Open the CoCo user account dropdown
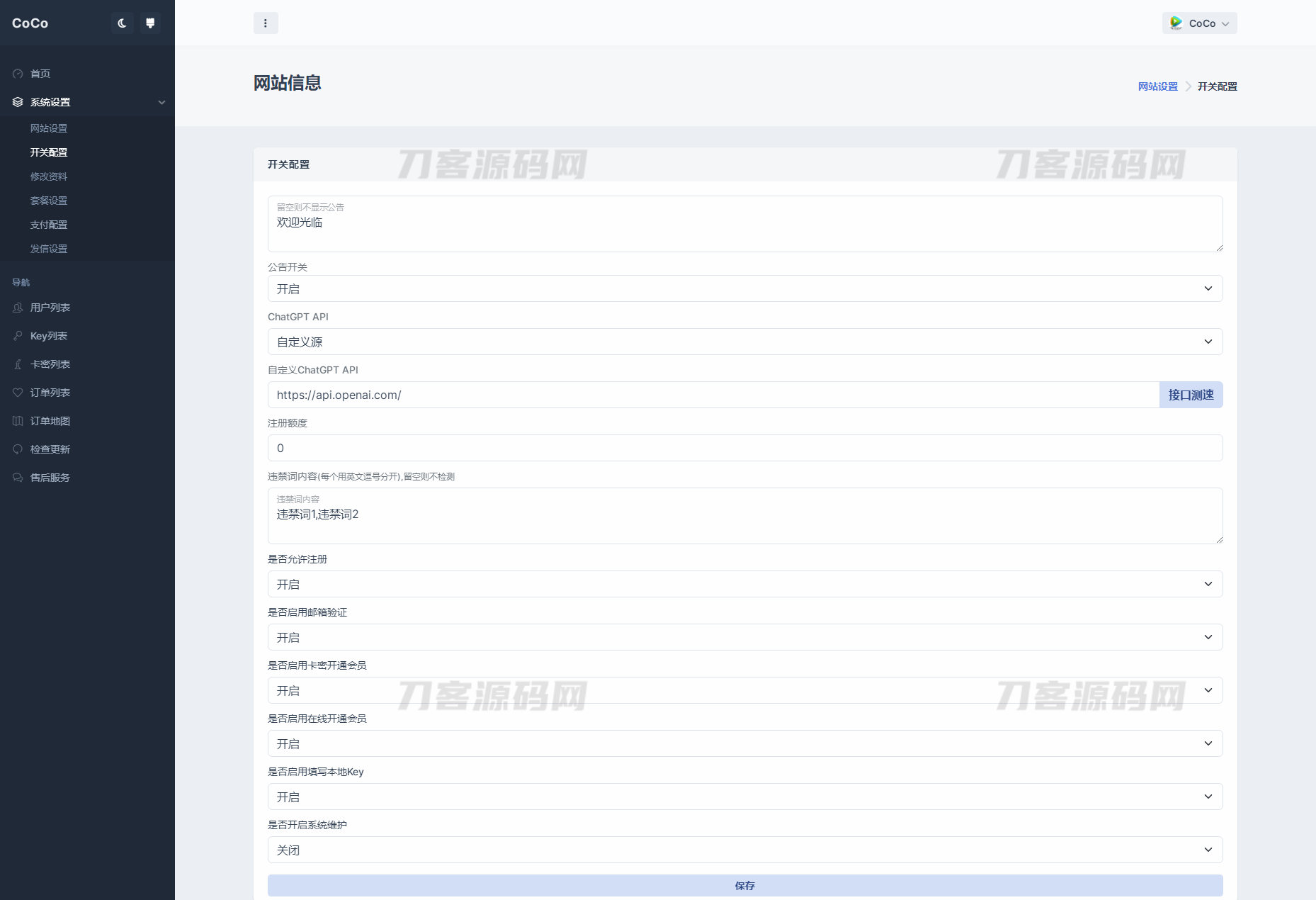 (x=1199, y=23)
